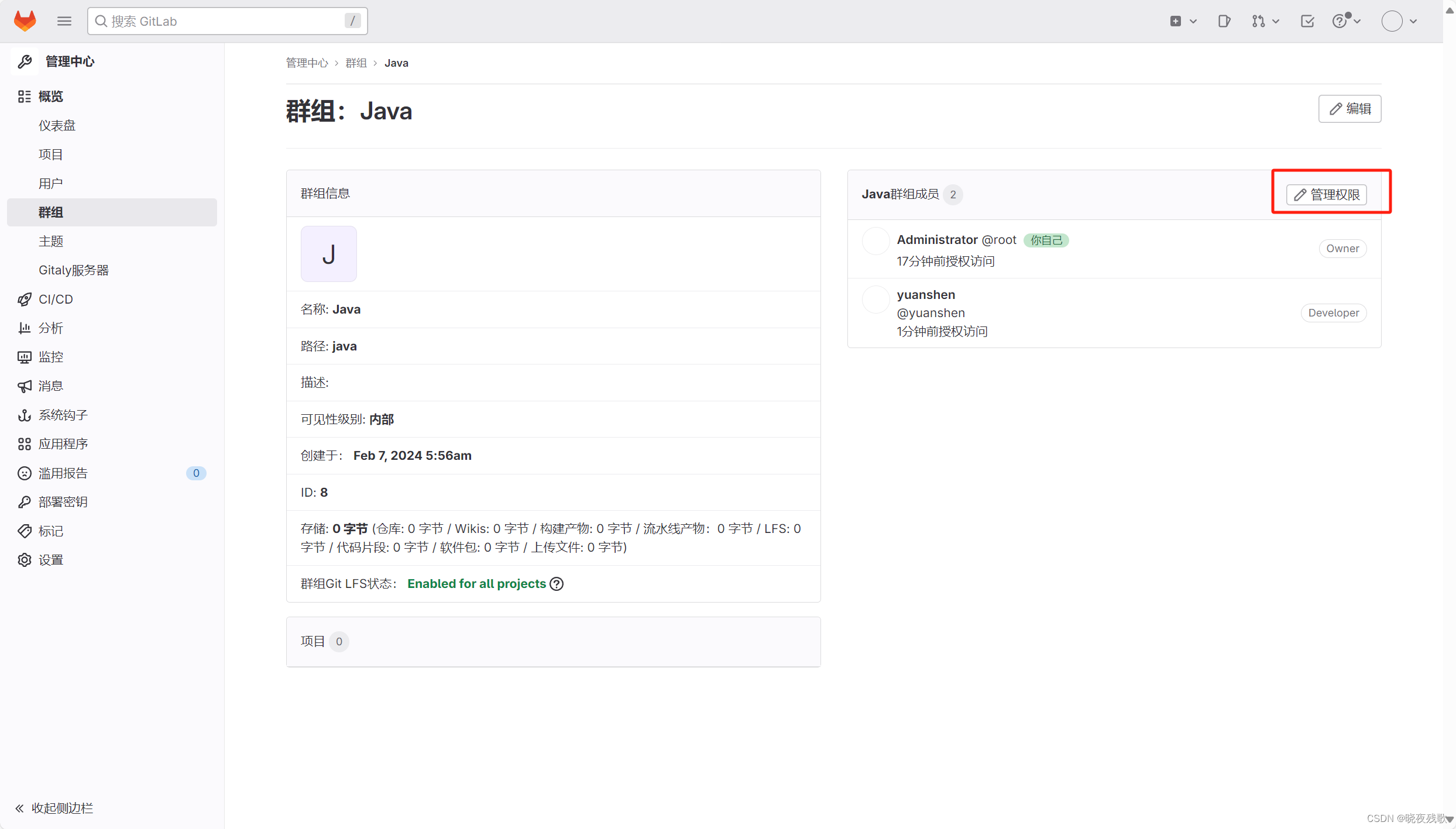Click the 监控 monitor icon
The height and width of the screenshot is (829, 1456).
pyautogui.click(x=24, y=357)
